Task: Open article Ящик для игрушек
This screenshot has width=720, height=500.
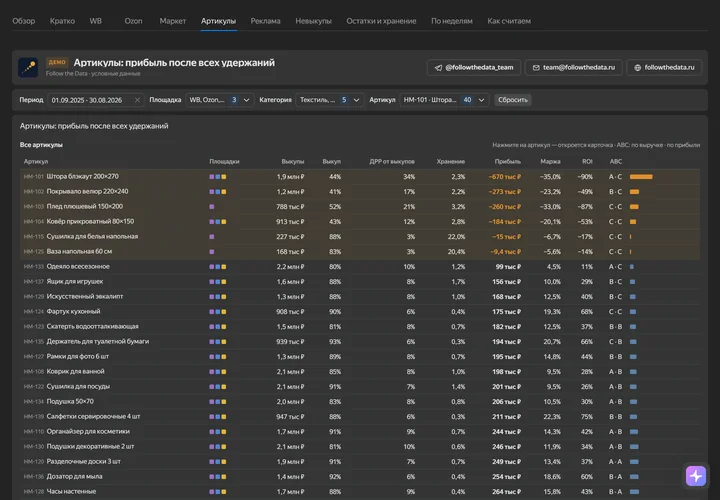Action: (x=75, y=281)
